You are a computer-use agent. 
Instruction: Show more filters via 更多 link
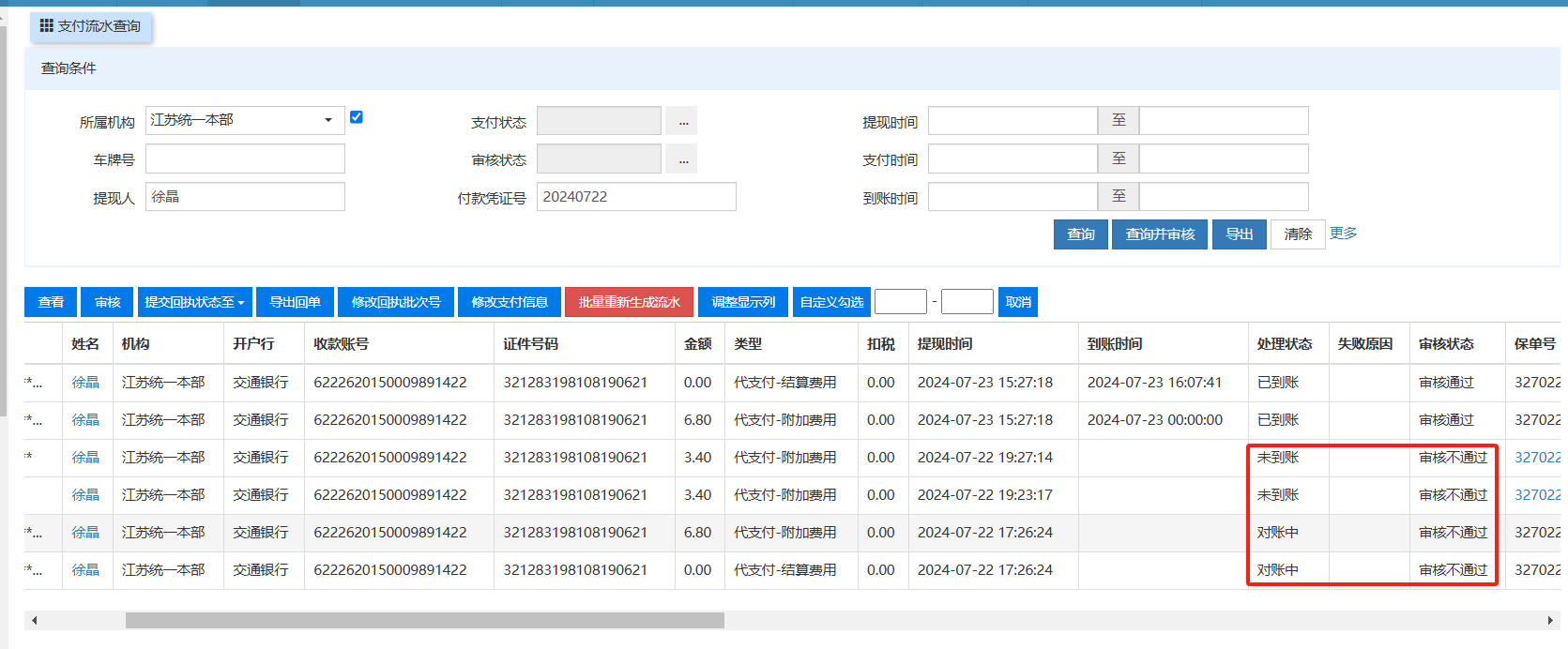(x=1343, y=234)
